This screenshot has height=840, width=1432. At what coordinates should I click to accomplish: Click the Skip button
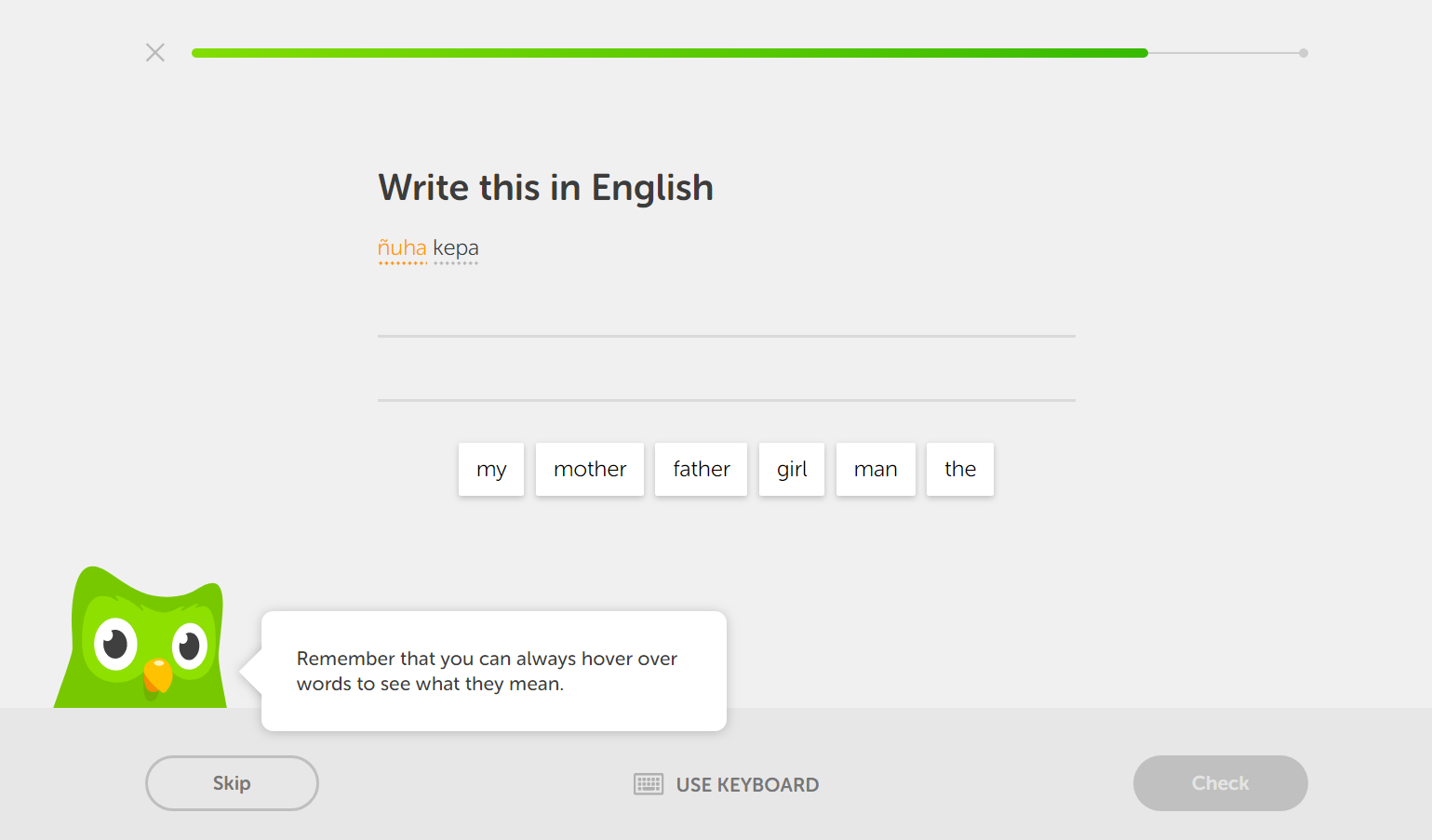click(232, 783)
